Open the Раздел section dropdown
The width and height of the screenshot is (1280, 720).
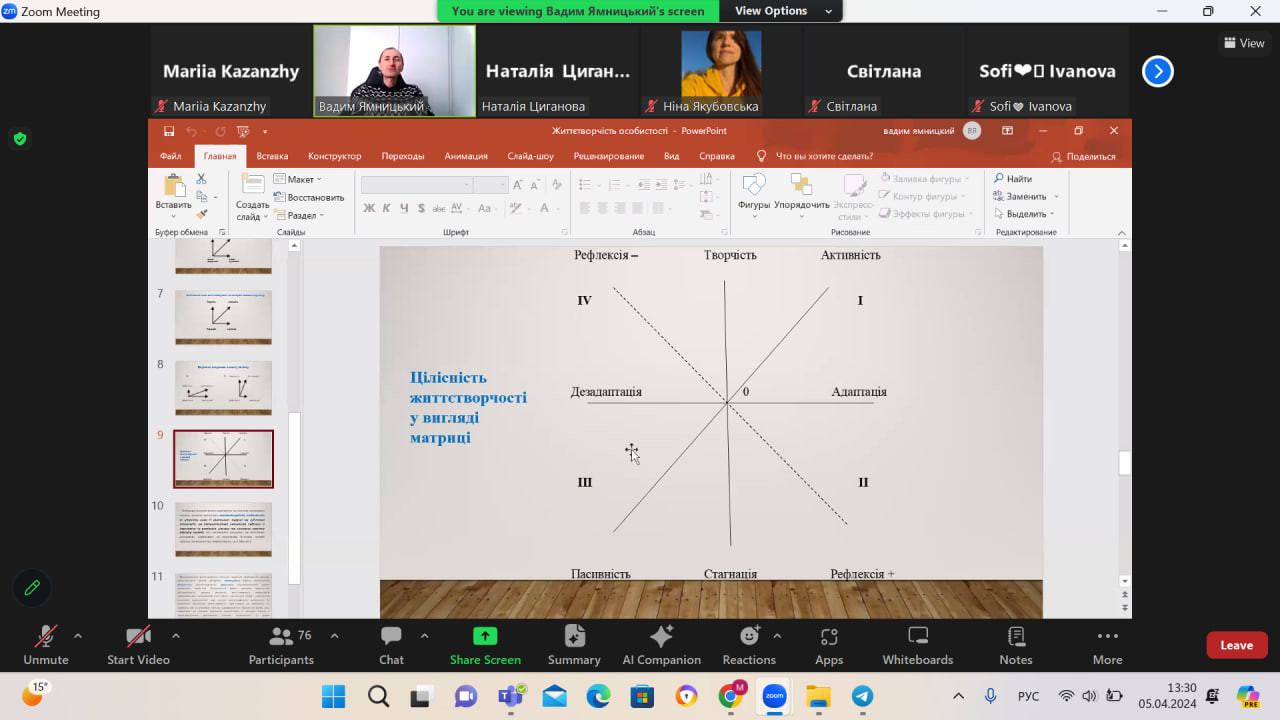[298, 215]
